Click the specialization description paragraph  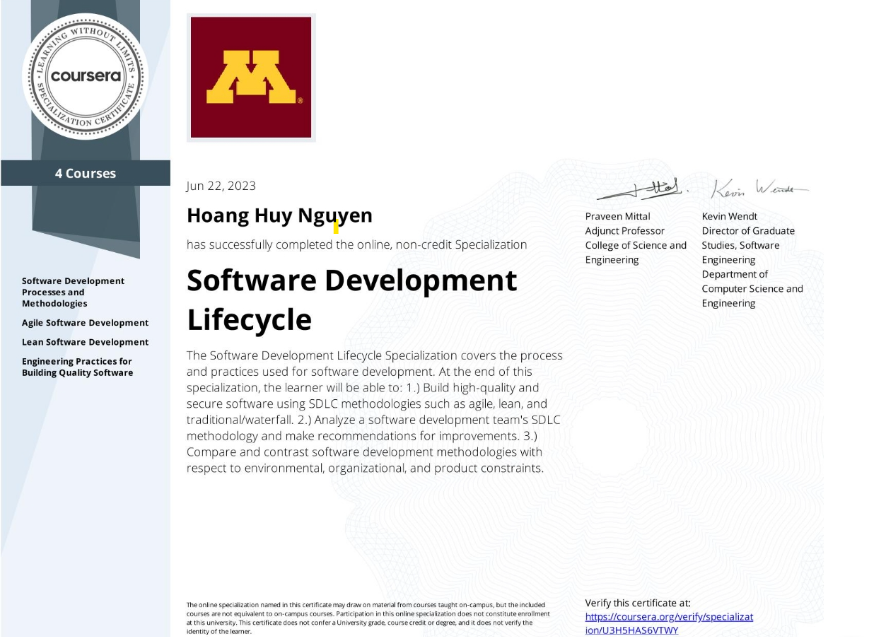pyautogui.click(x=374, y=411)
